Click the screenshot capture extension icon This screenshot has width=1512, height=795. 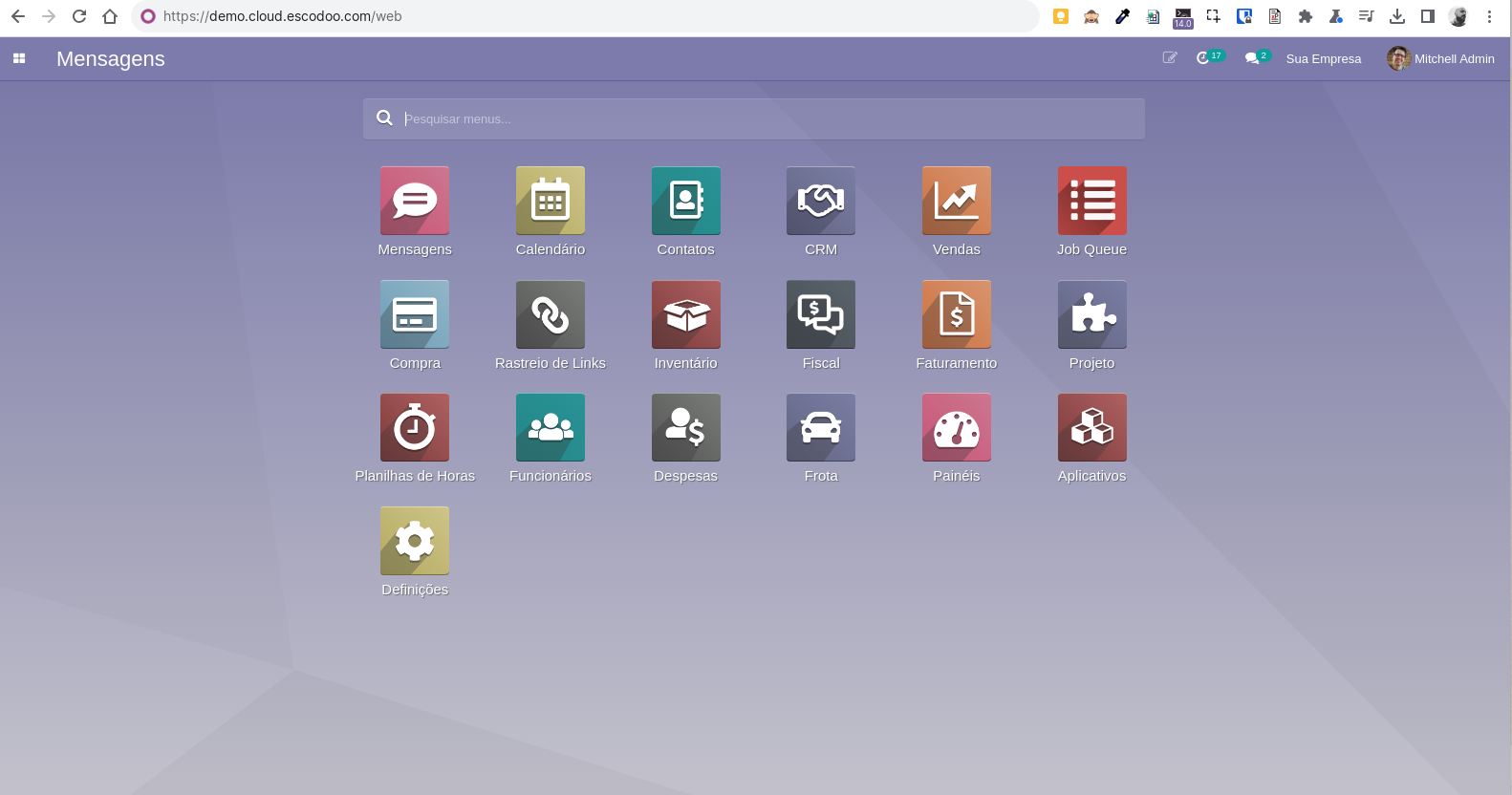(1214, 16)
